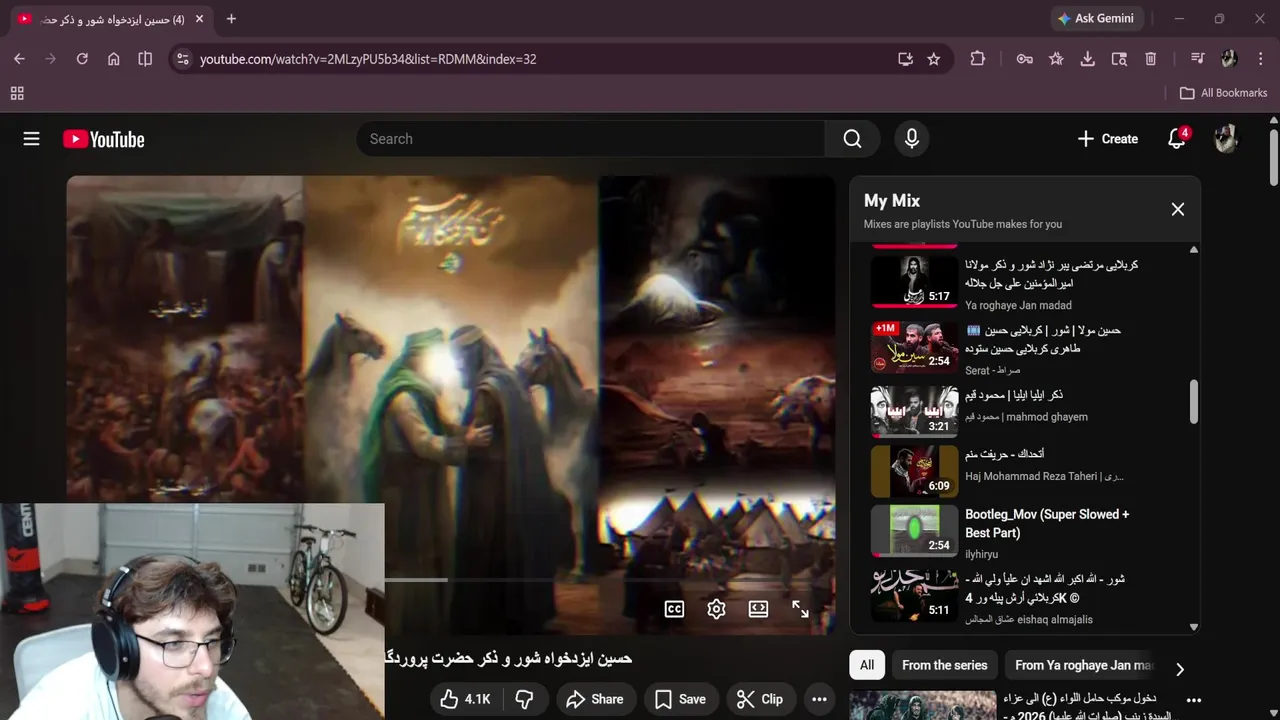The height and width of the screenshot is (720, 1280).
Task: Start voice search with the microphone icon
Action: [911, 139]
